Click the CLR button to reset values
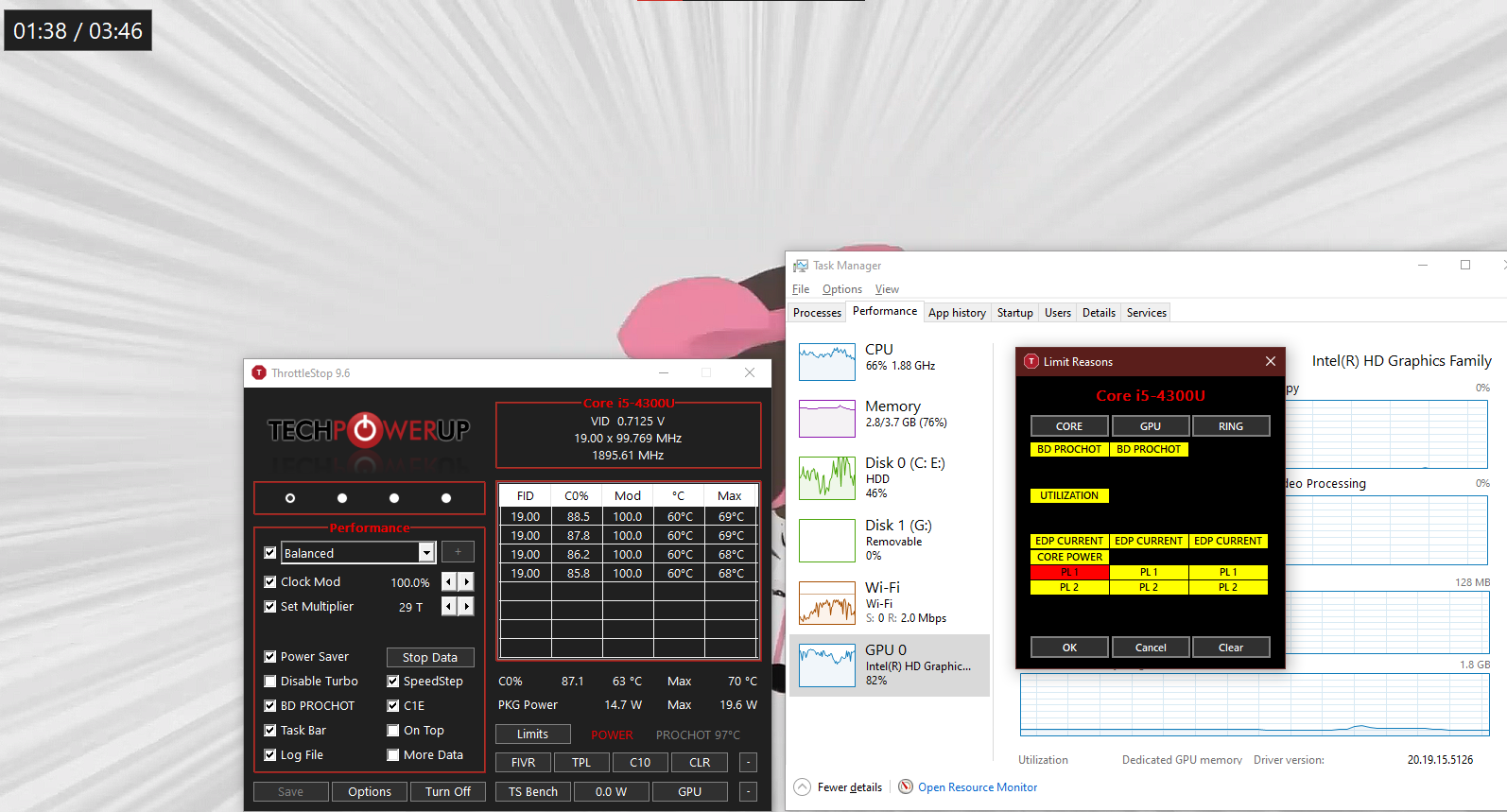The image size is (1507, 812). tap(700, 763)
